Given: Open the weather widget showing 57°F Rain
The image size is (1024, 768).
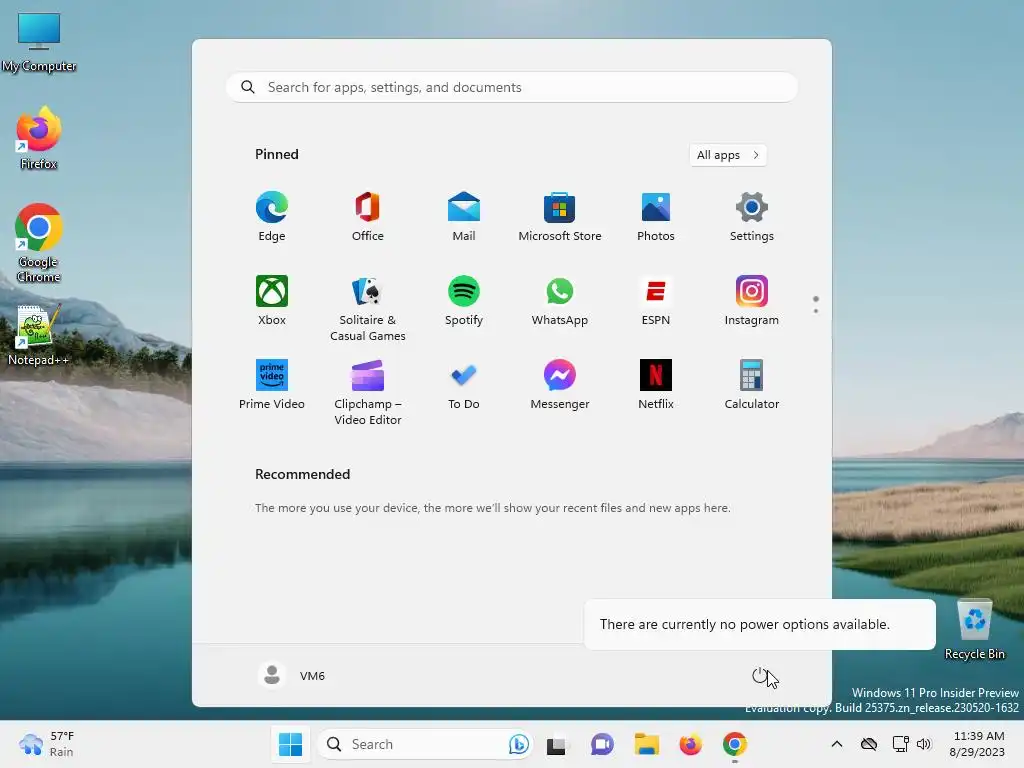Looking at the screenshot, I should pyautogui.click(x=47, y=744).
